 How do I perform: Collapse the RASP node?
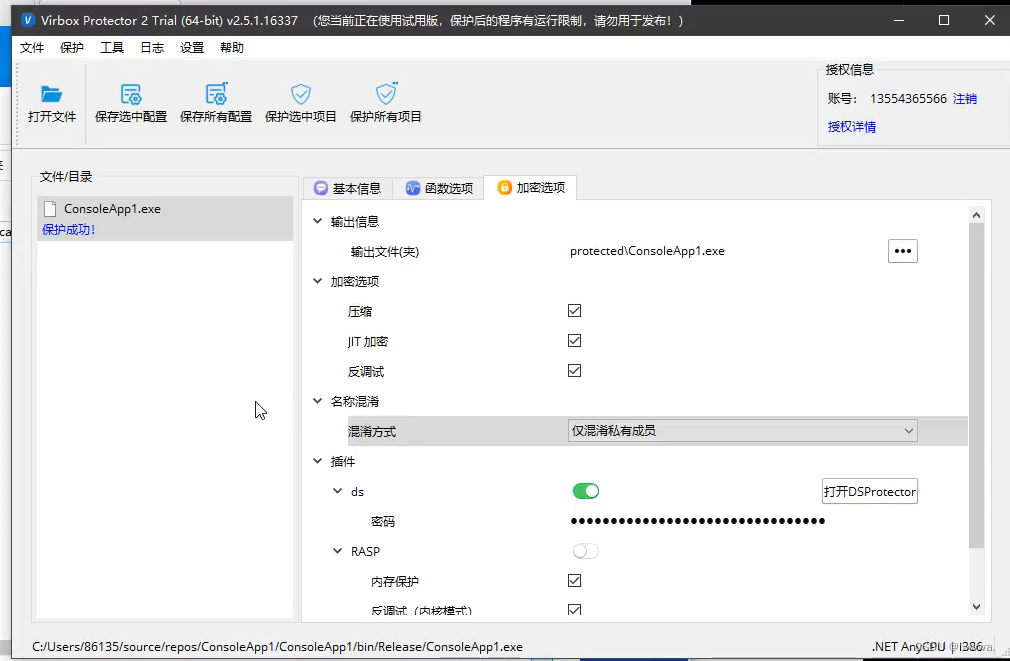coord(338,551)
